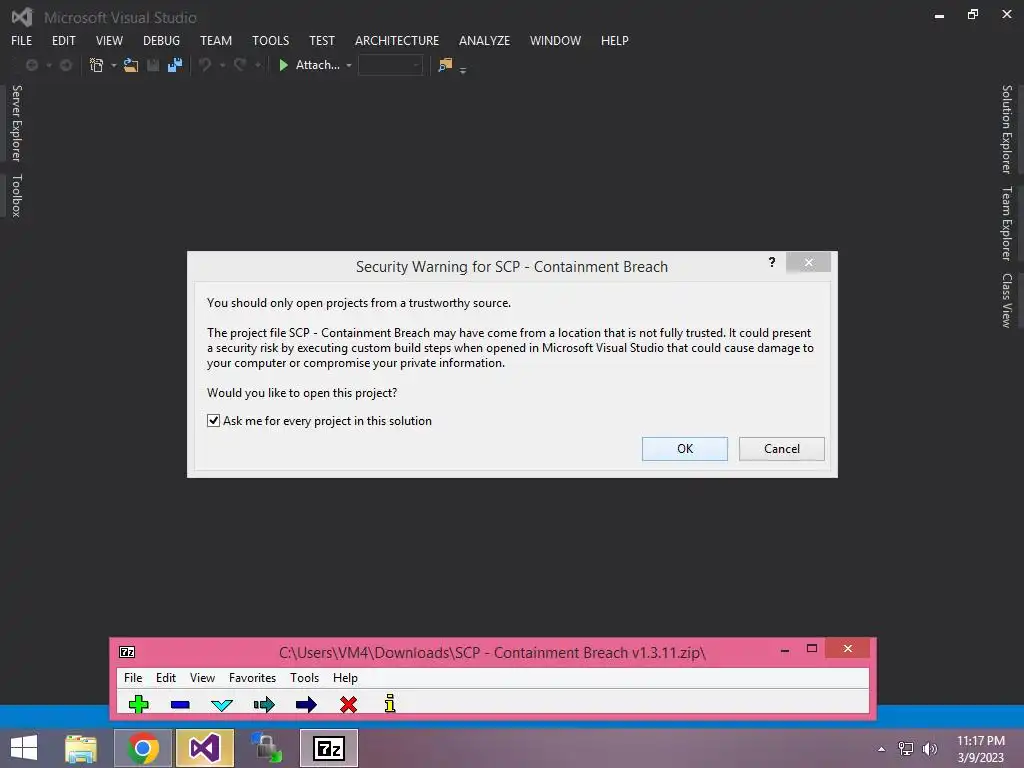This screenshot has width=1024, height=768.
Task: Click the Redo arrow icon
Action: (240, 65)
